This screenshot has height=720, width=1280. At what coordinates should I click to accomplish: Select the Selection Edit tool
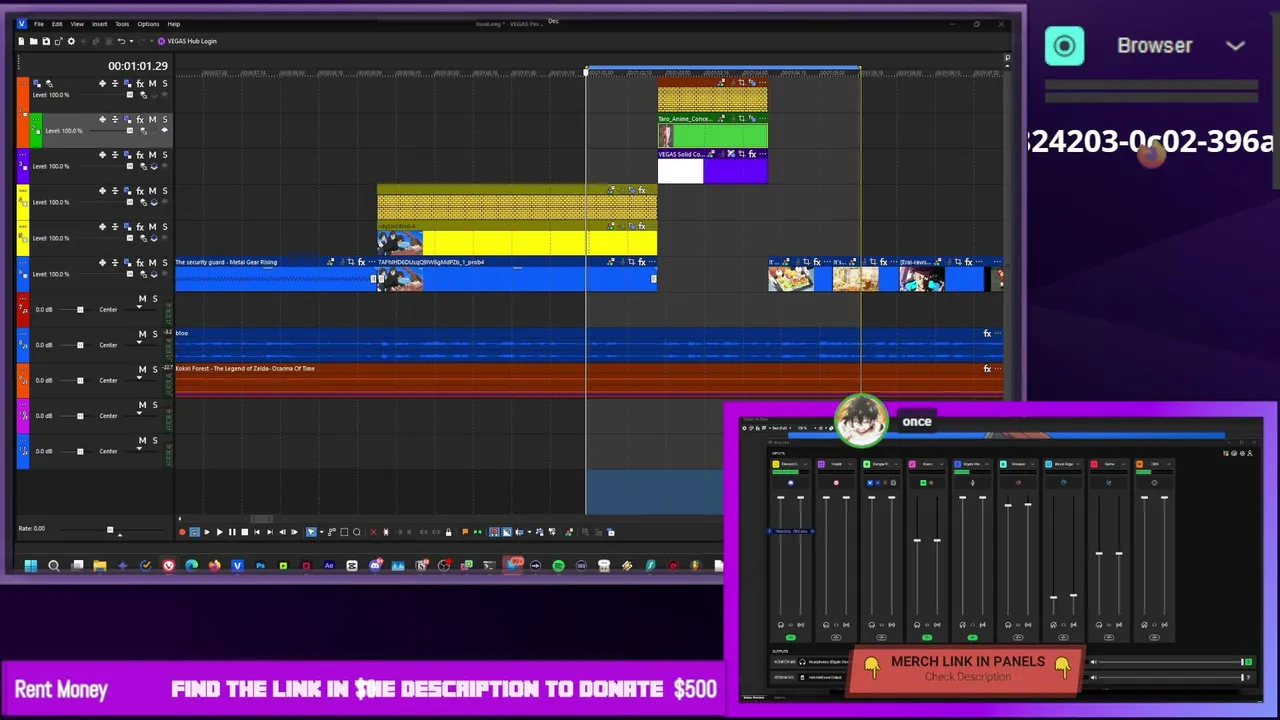click(x=344, y=532)
